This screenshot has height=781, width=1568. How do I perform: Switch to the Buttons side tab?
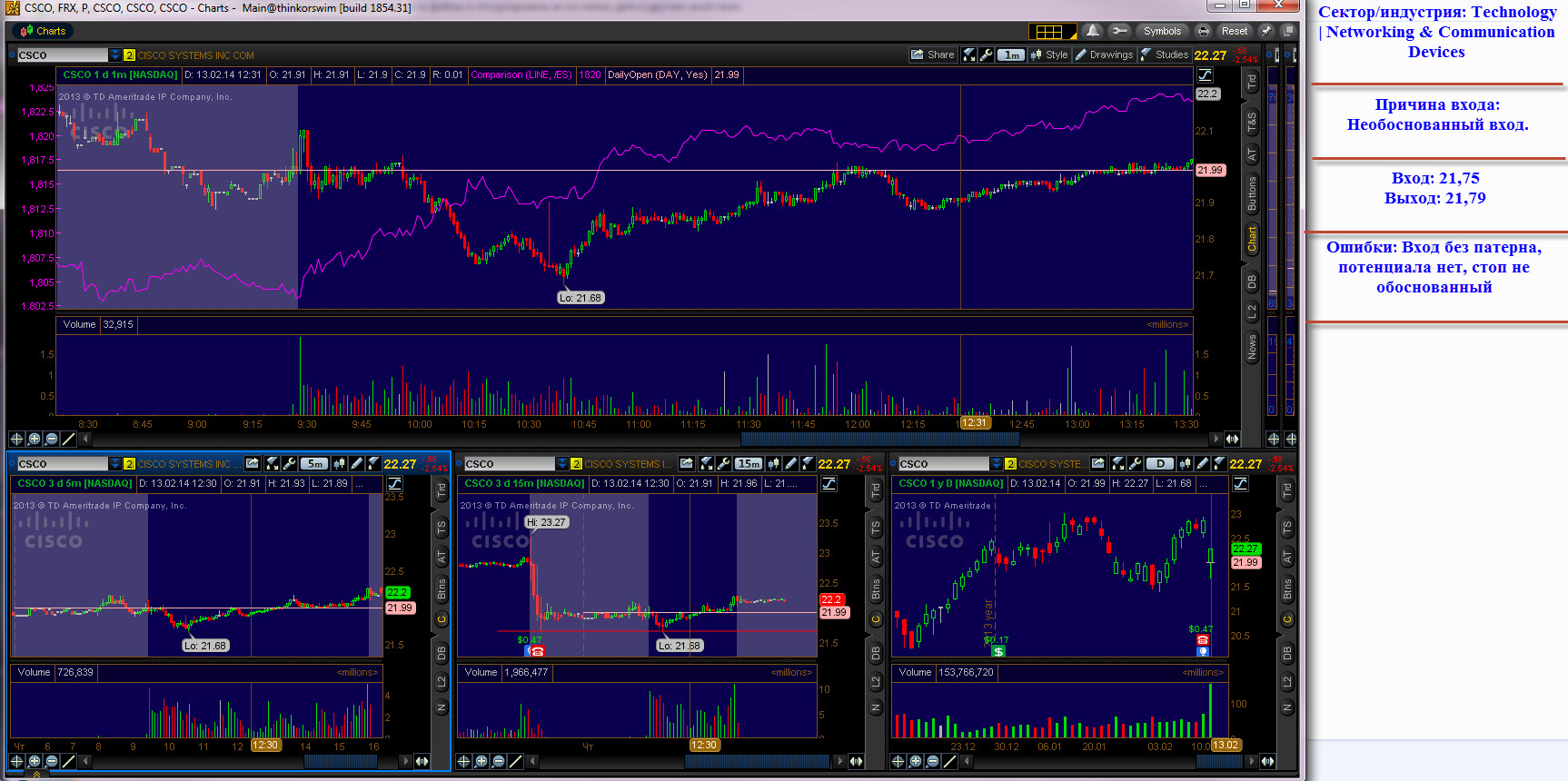pos(1252,193)
